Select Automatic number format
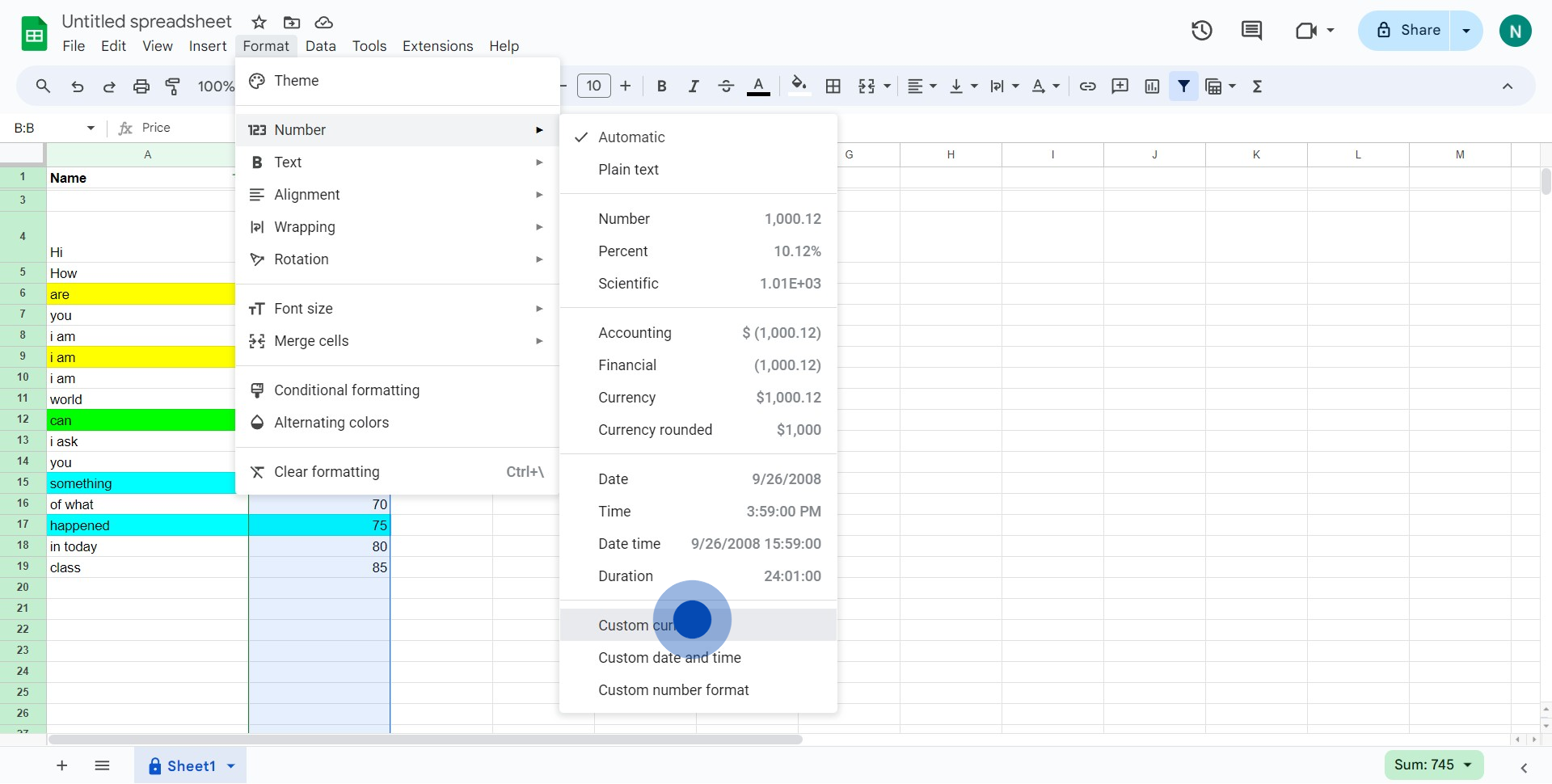Viewport: 1552px width, 784px height. (x=698, y=137)
